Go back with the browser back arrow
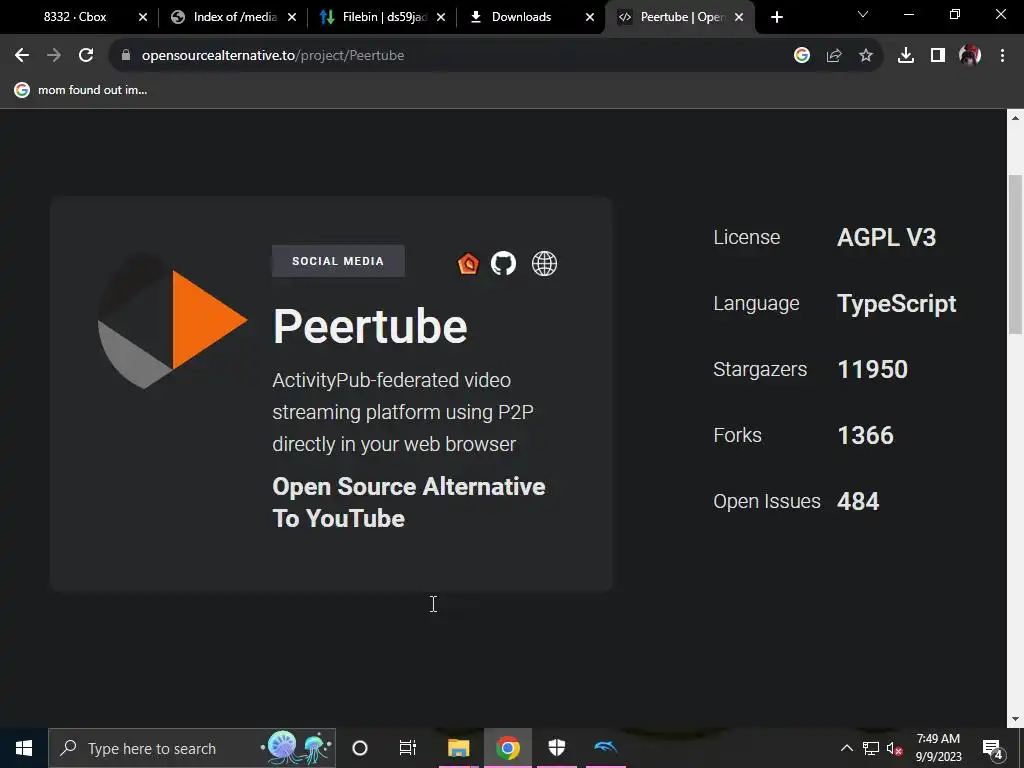1024x768 pixels. pos(22,56)
